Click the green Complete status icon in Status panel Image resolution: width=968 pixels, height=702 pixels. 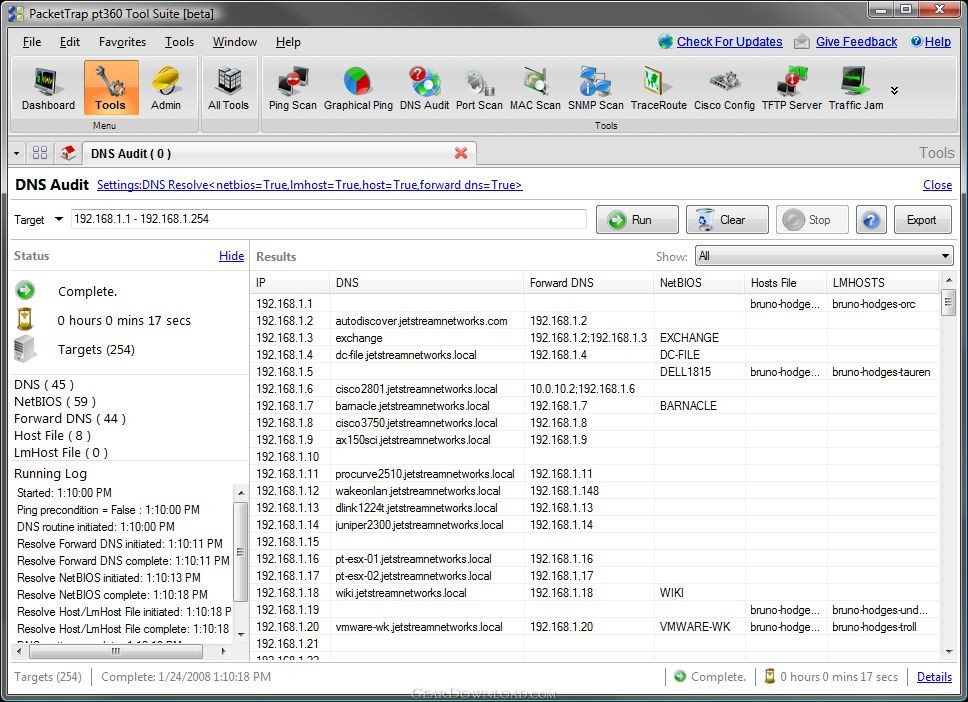(x=25, y=290)
